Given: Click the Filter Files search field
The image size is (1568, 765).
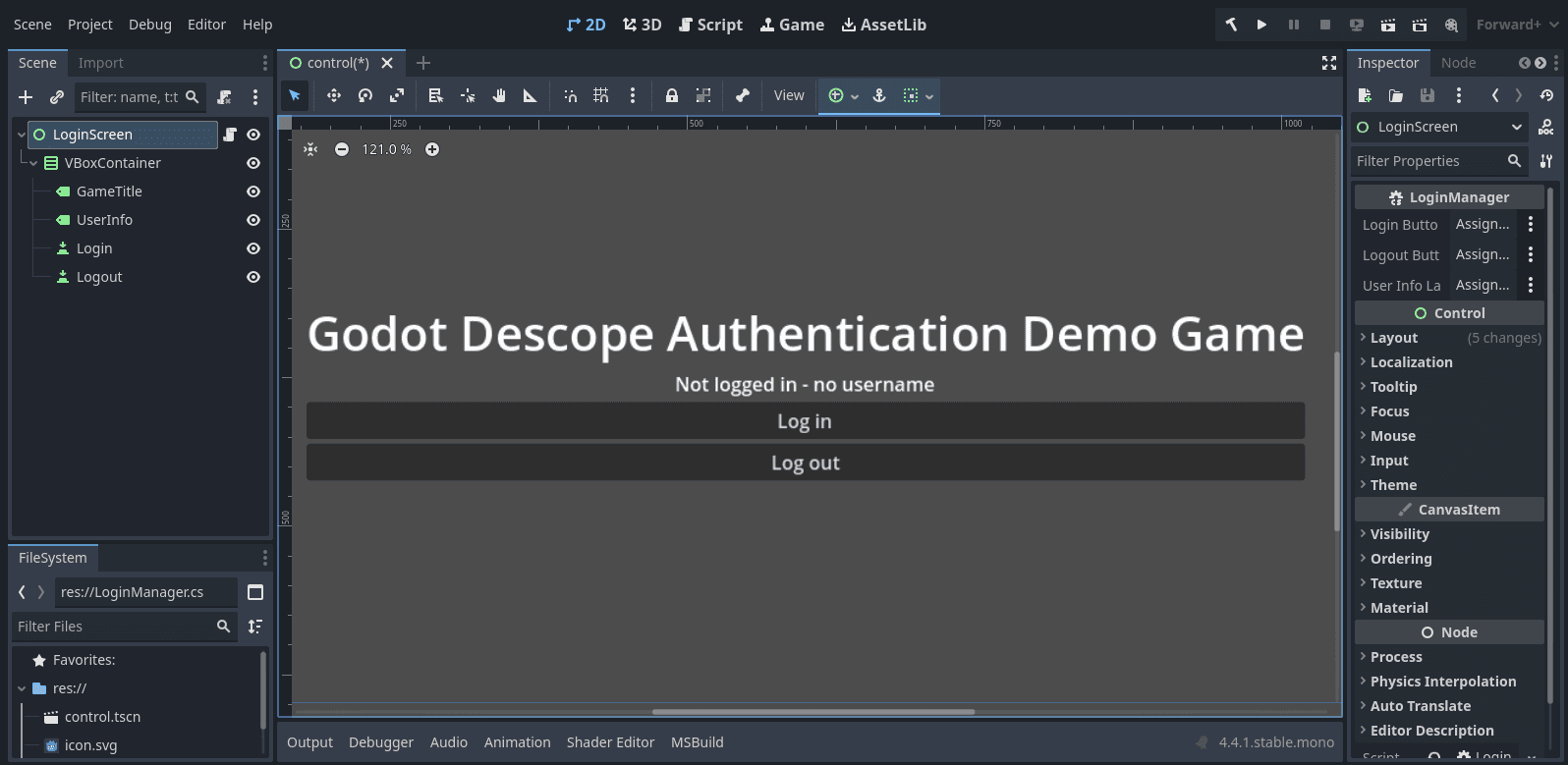Looking at the screenshot, I should point(113,627).
